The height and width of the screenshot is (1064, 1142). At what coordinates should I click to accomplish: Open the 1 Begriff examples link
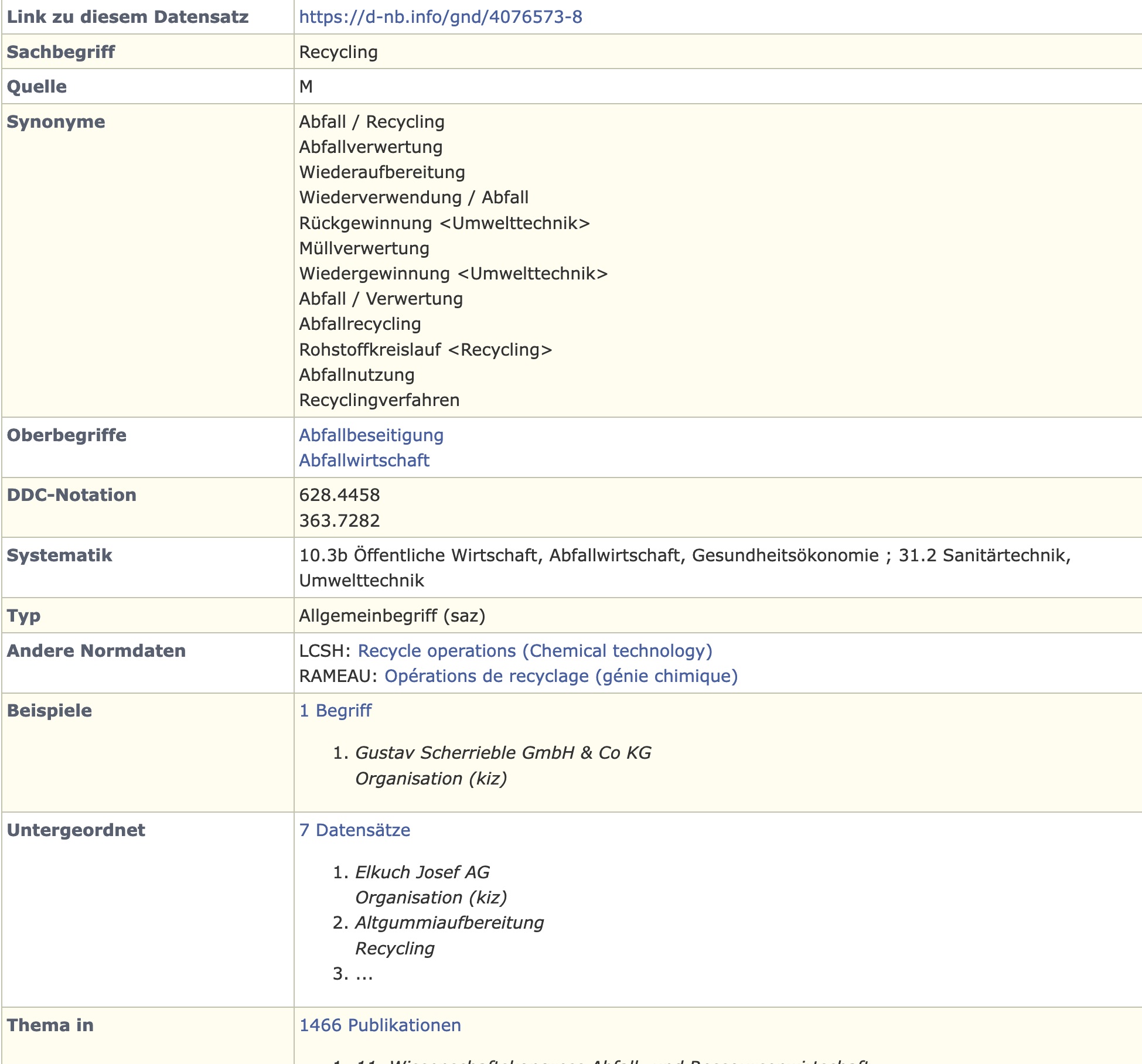(x=335, y=711)
